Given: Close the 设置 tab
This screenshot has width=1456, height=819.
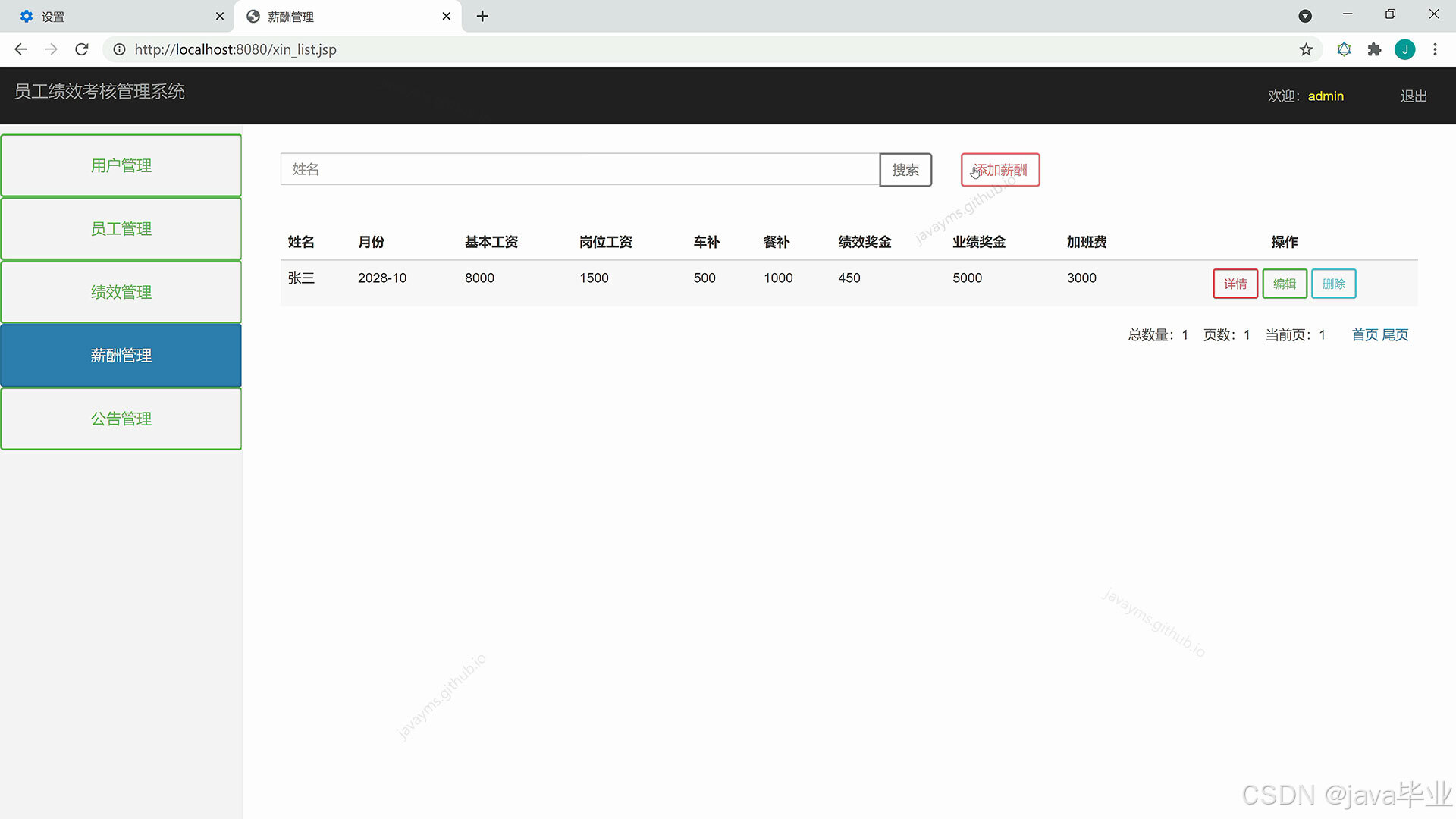Looking at the screenshot, I should (x=220, y=16).
